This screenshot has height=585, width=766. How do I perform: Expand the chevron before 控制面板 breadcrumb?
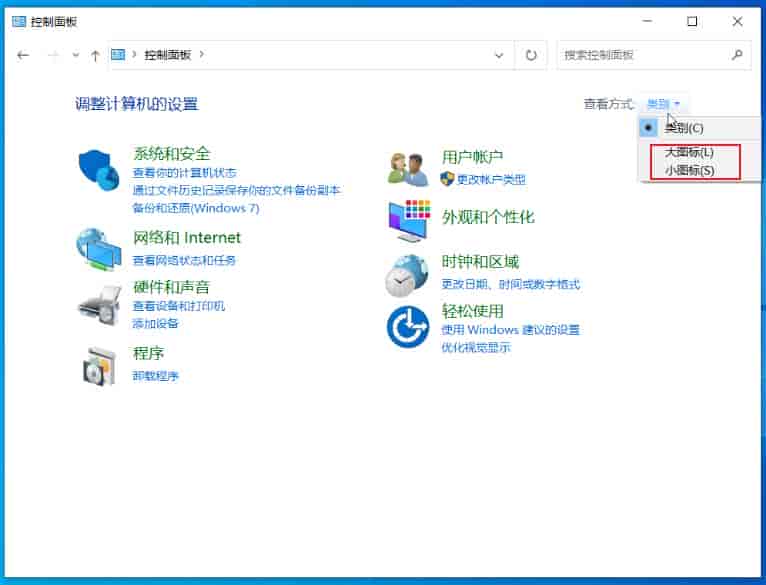[134, 54]
